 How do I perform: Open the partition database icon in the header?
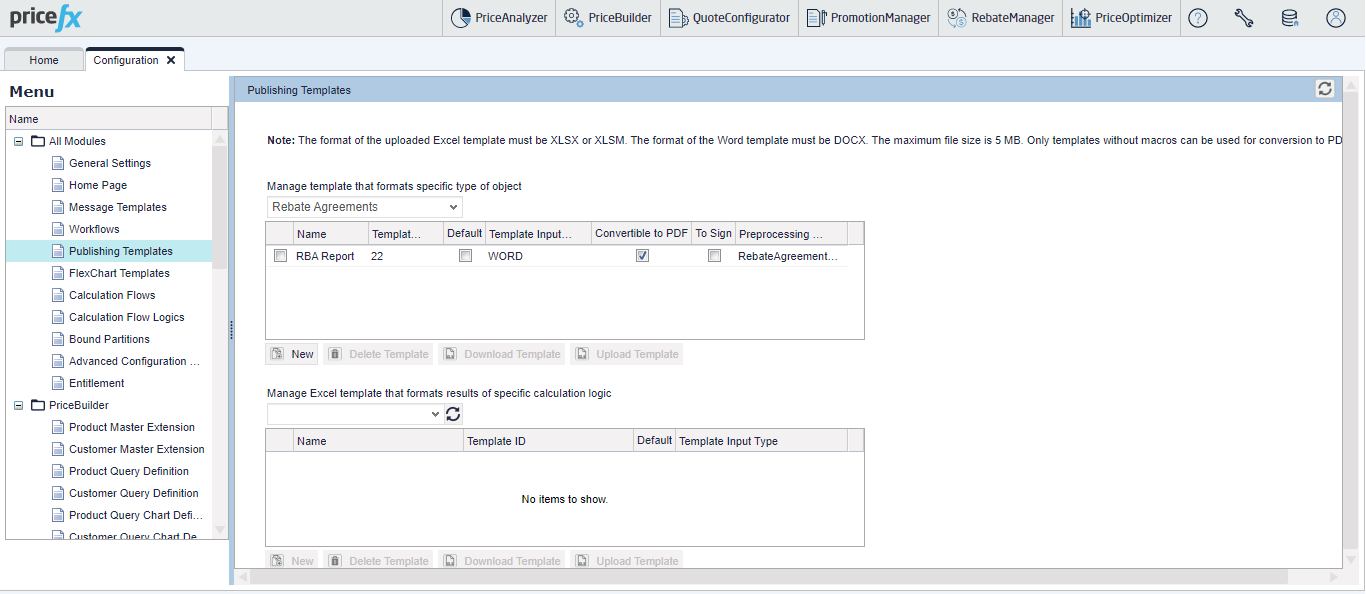tap(1290, 17)
